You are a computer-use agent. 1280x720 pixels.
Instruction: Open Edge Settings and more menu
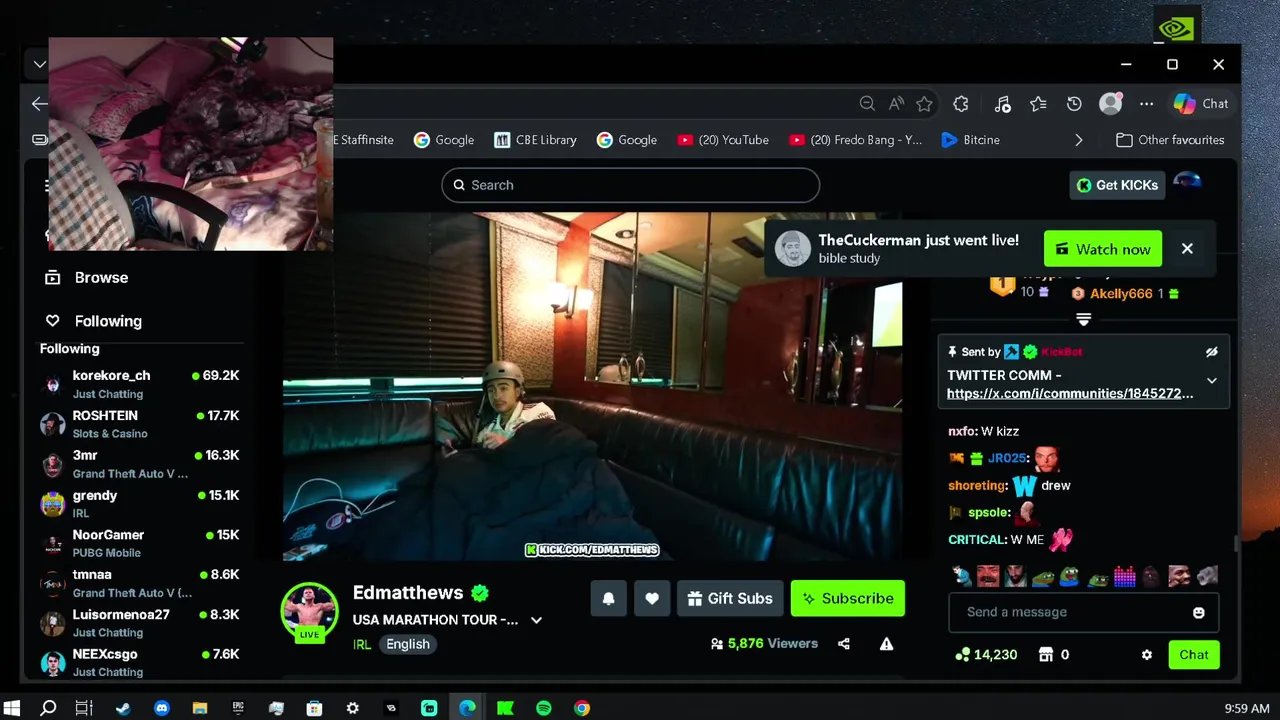coord(1146,104)
